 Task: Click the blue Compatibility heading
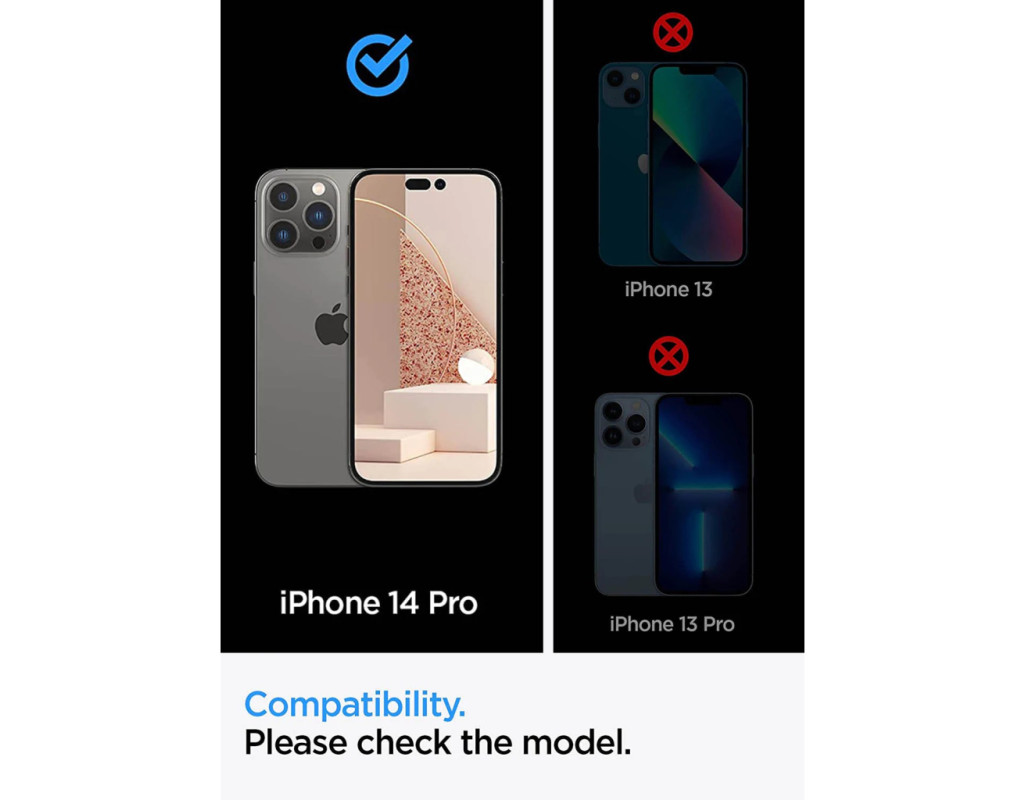[355, 704]
